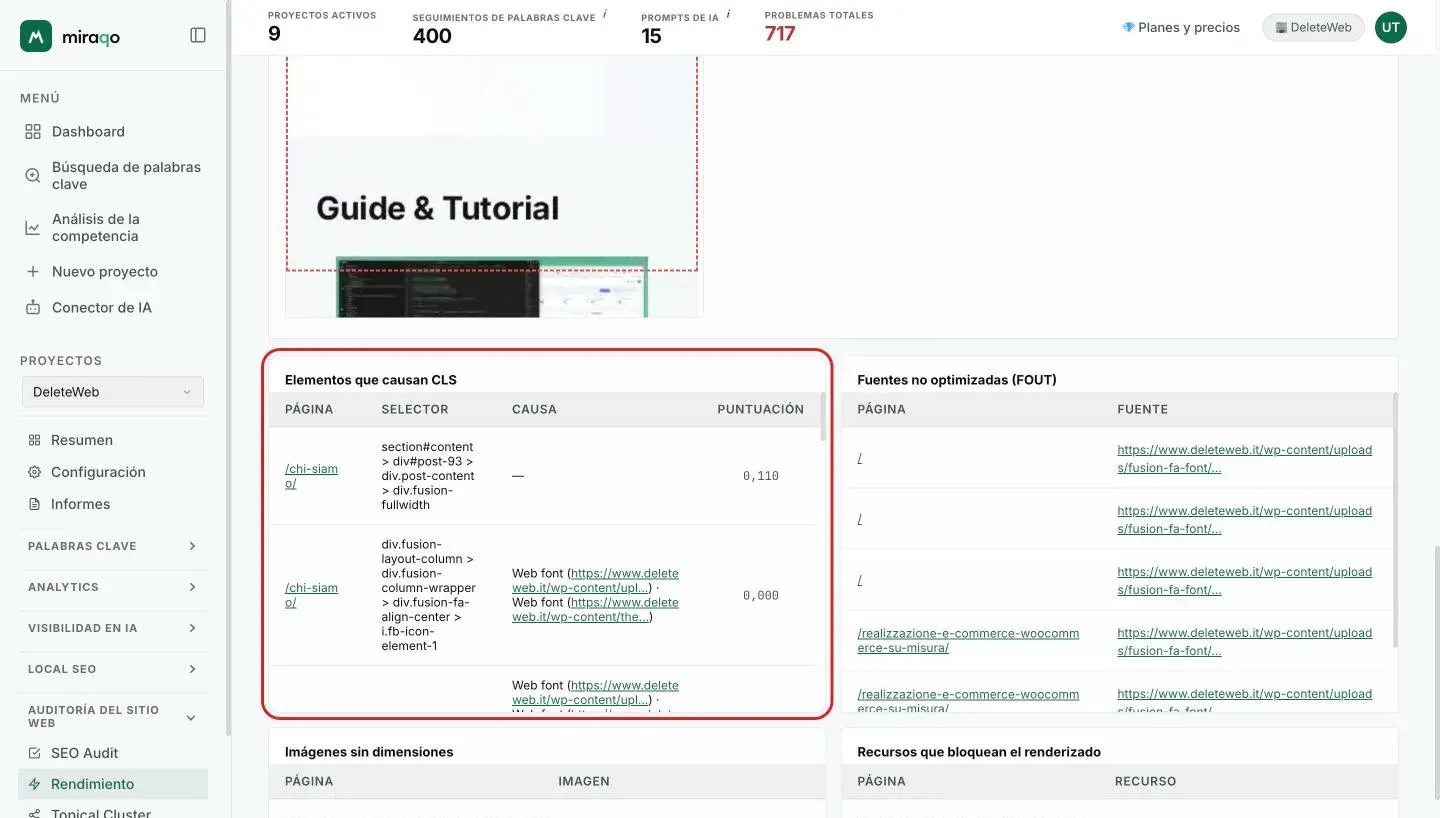The image size is (1440, 818).
Task: Select Rendimiento in the sidebar
Action: (114, 784)
